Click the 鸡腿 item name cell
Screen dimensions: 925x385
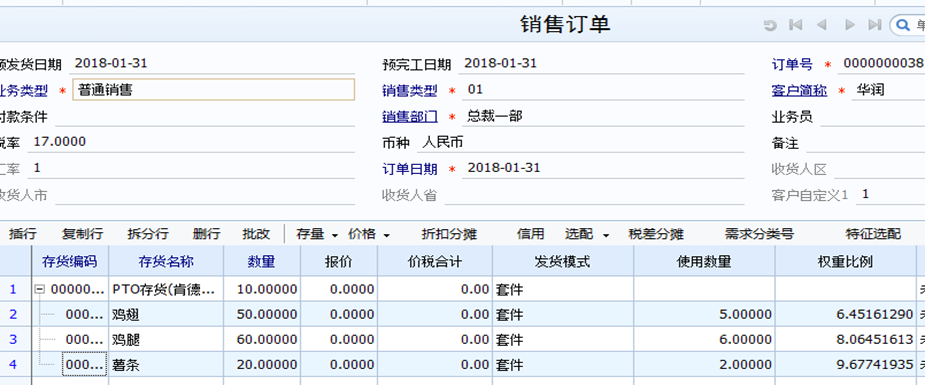click(x=166, y=340)
